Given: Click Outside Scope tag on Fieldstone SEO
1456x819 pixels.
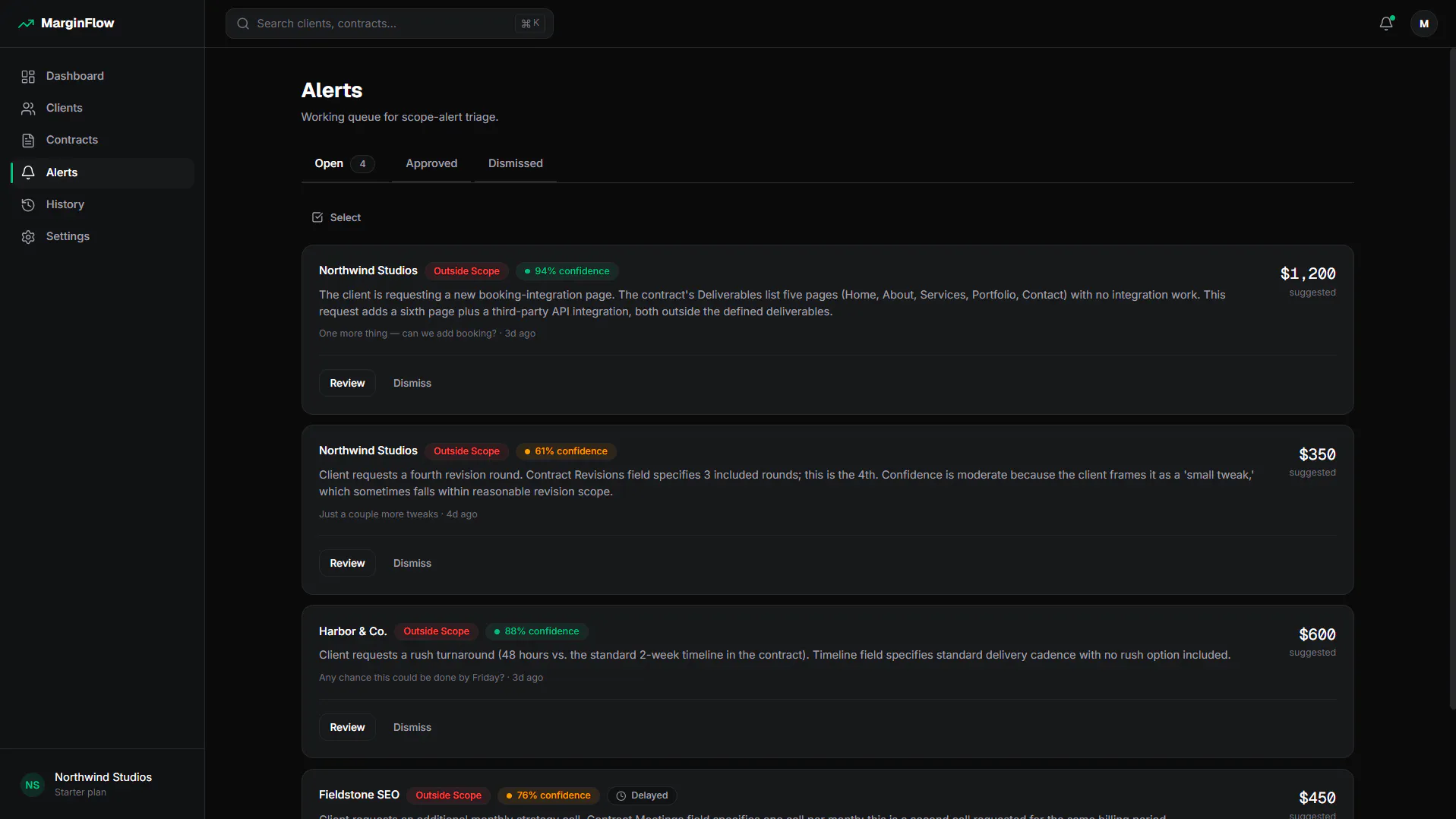Looking at the screenshot, I should tap(448, 795).
